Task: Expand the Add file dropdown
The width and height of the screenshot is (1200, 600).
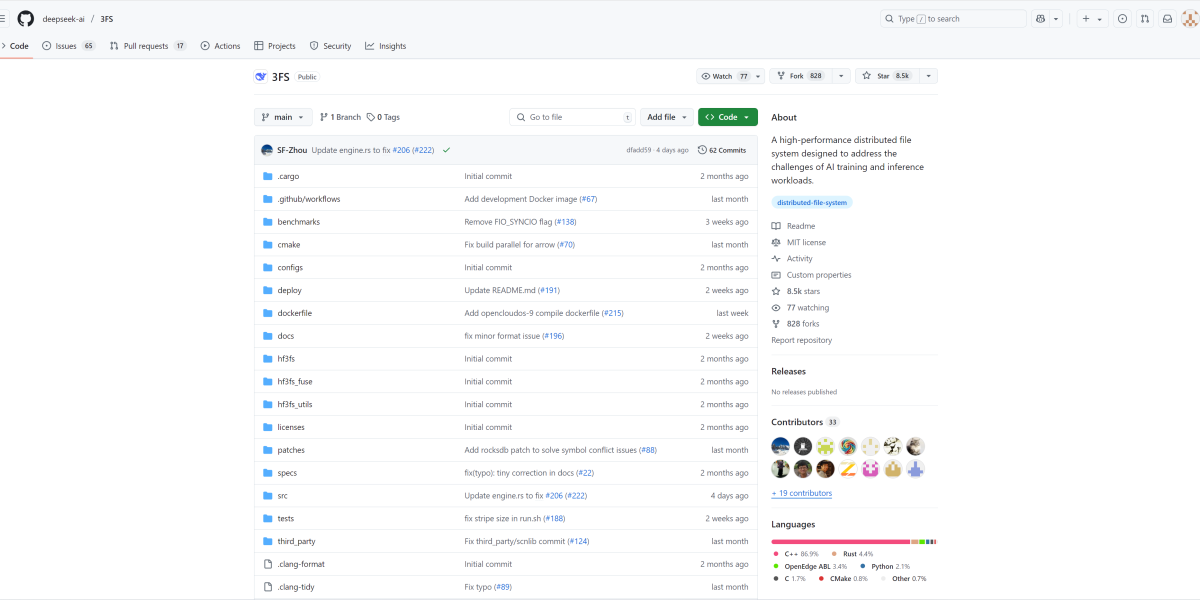Action: point(667,117)
